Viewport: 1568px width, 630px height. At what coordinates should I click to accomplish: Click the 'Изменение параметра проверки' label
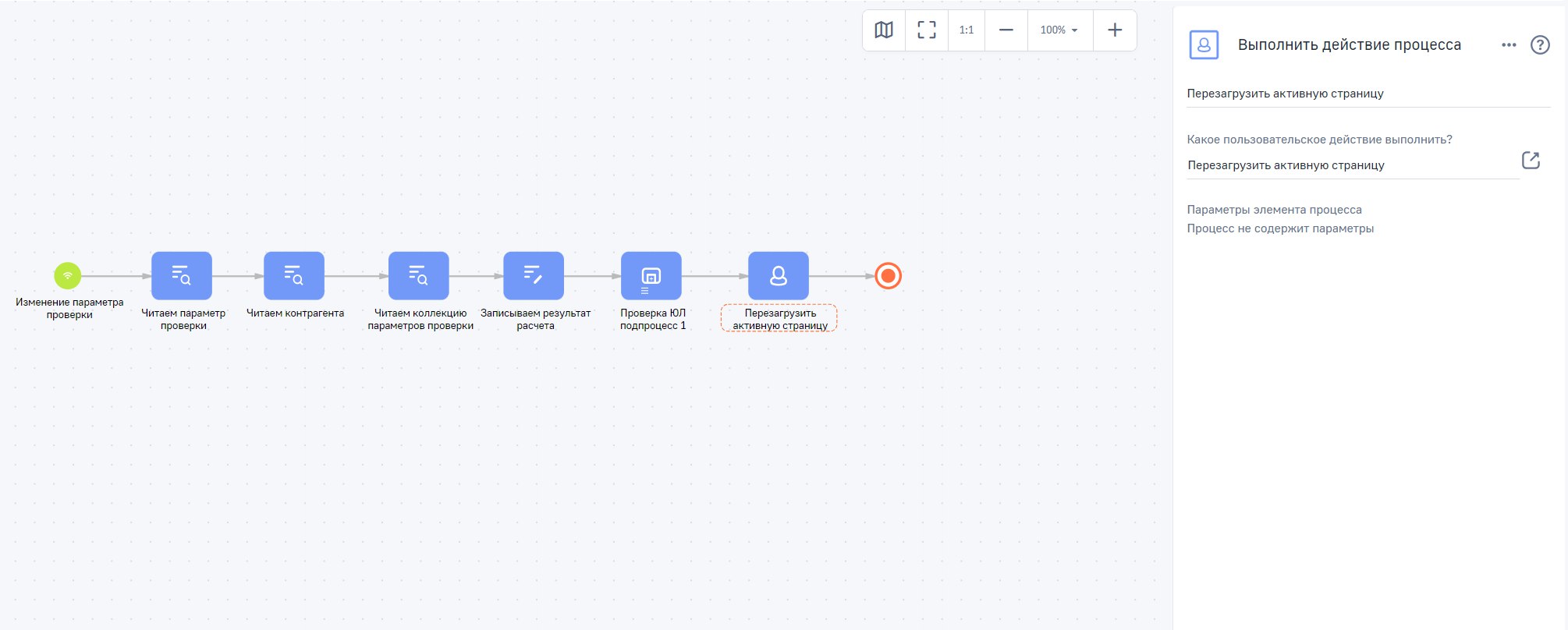[x=69, y=308]
